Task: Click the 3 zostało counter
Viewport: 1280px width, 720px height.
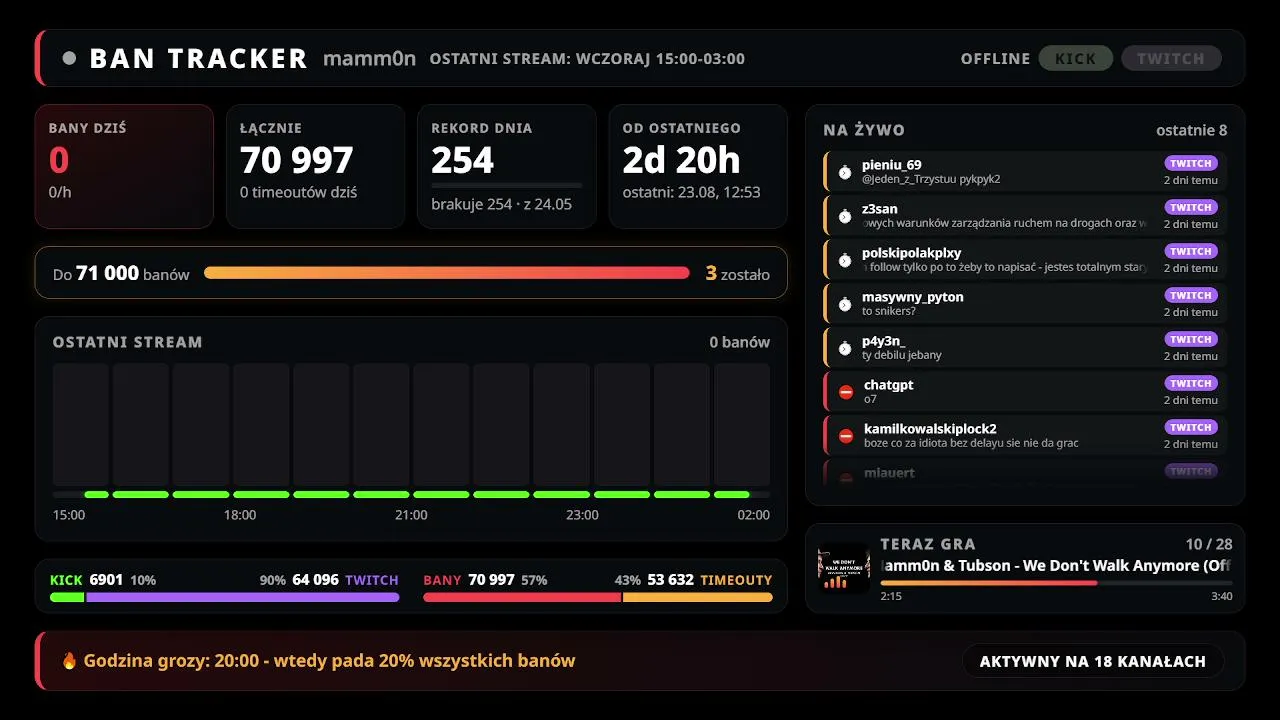Action: pos(737,273)
